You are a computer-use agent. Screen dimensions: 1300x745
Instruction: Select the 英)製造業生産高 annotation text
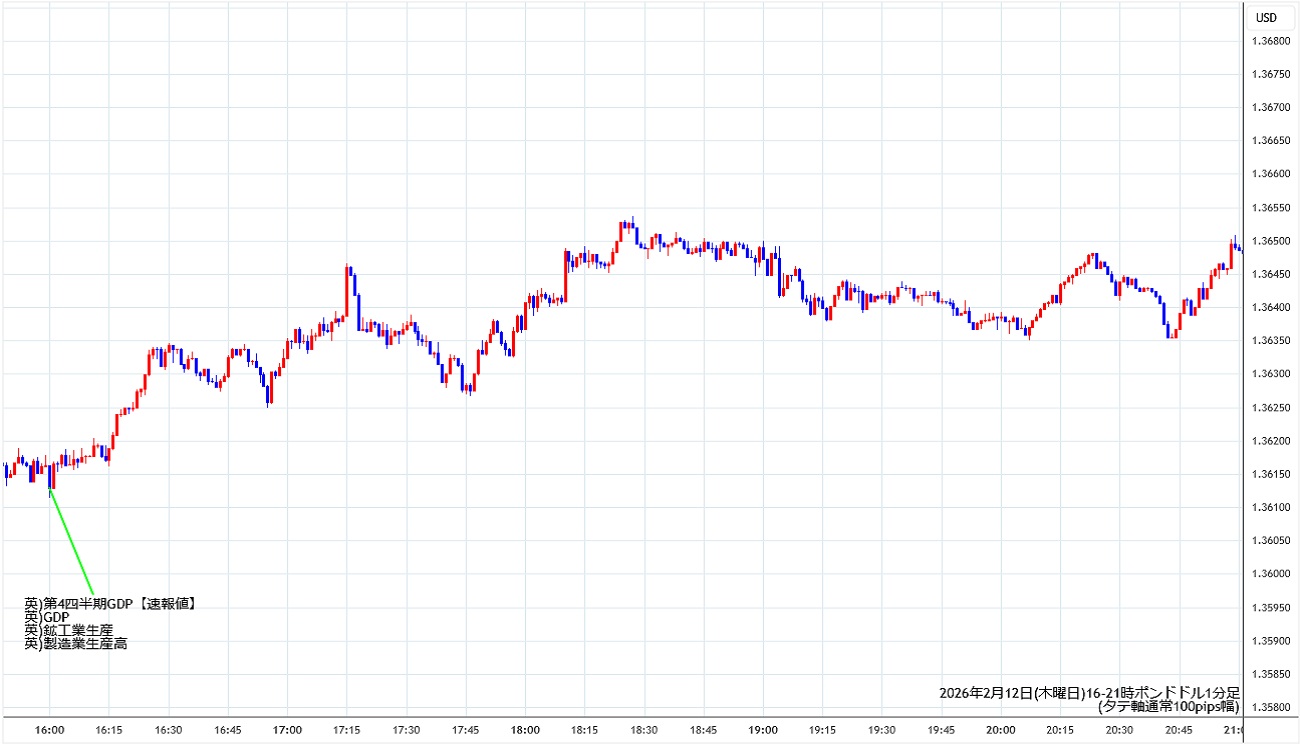tap(76, 644)
